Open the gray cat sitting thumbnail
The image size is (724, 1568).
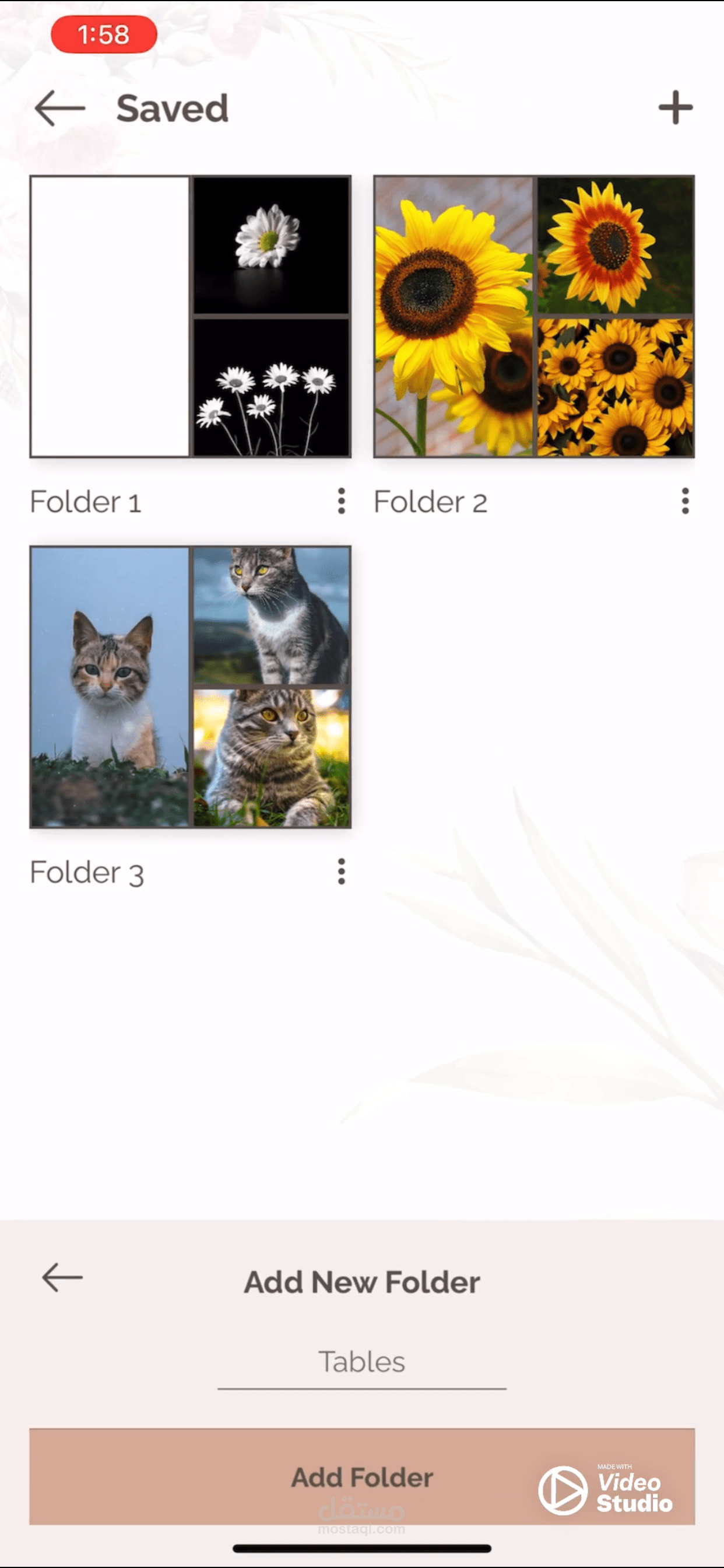click(x=270, y=615)
